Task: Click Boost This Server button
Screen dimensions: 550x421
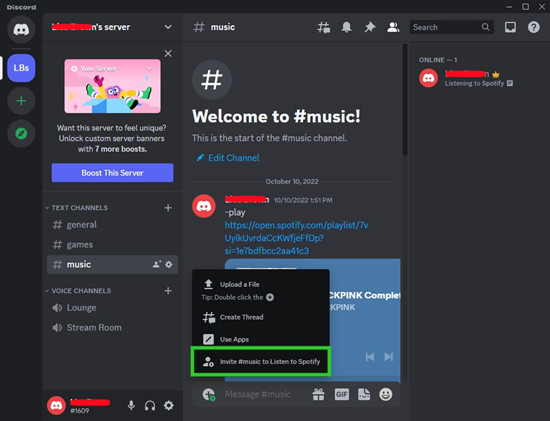Action: coord(113,173)
